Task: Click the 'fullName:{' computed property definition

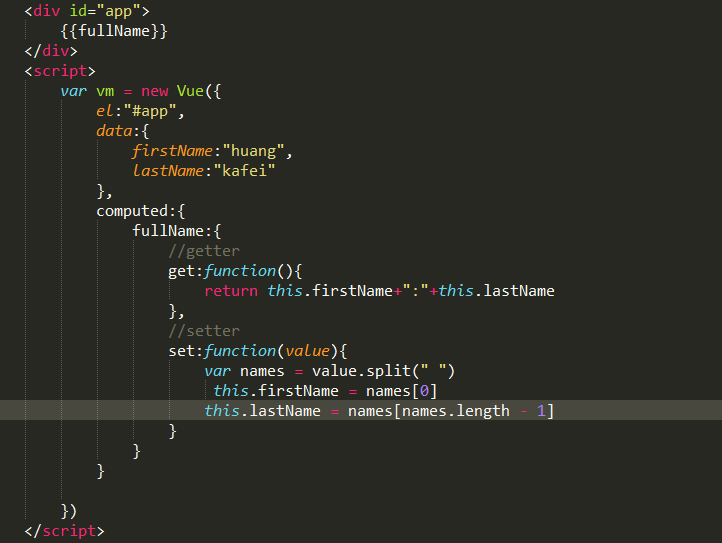Action: click(x=168, y=231)
